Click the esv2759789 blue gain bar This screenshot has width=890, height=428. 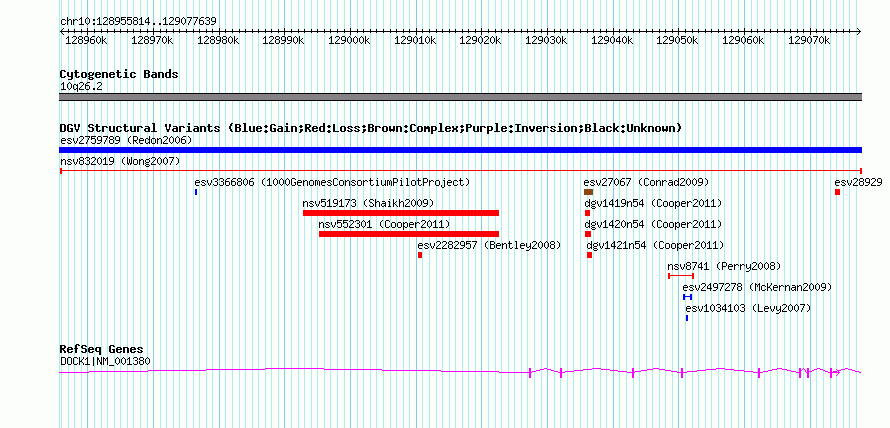460,150
